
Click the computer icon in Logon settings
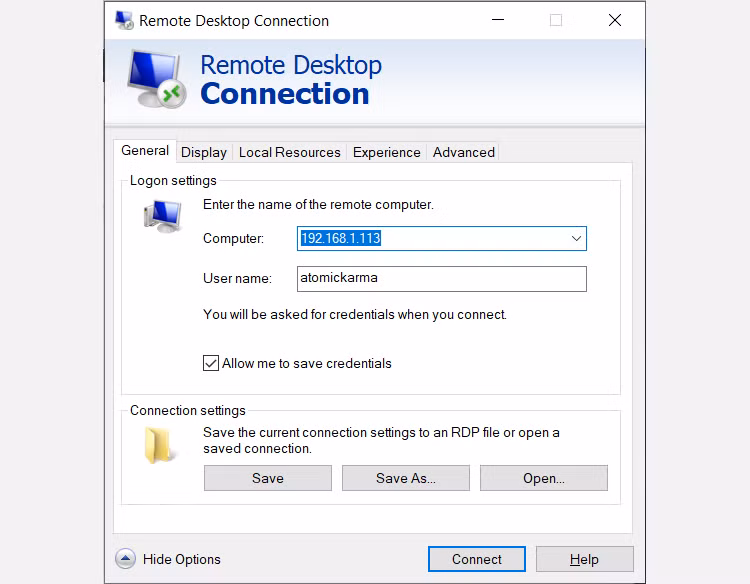coord(163,216)
